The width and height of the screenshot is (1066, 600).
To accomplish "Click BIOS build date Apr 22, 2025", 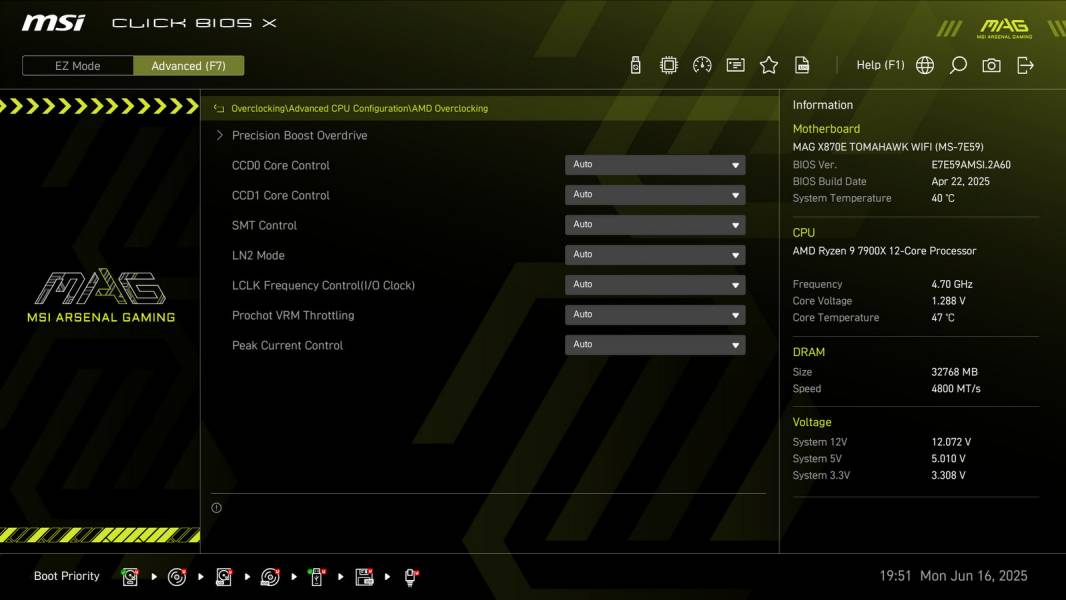I will point(961,181).
